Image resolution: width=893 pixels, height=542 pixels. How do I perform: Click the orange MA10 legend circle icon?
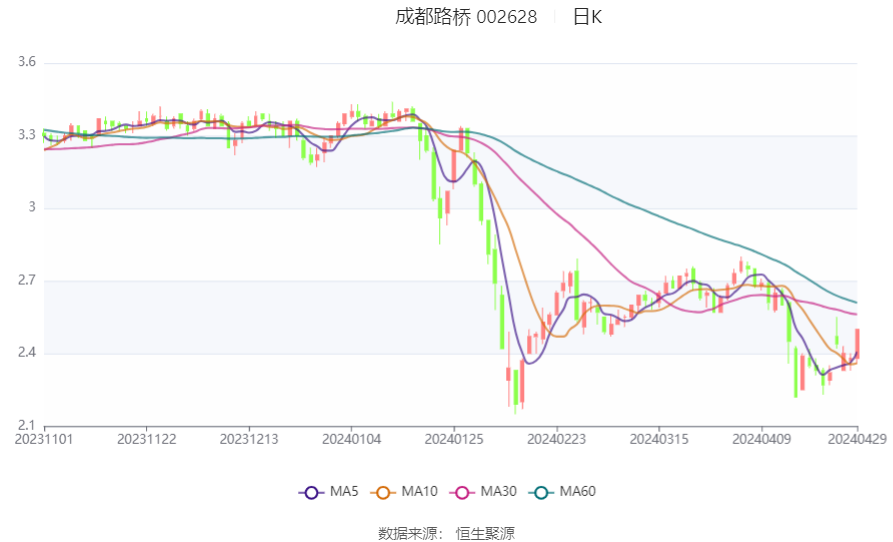pos(383,492)
